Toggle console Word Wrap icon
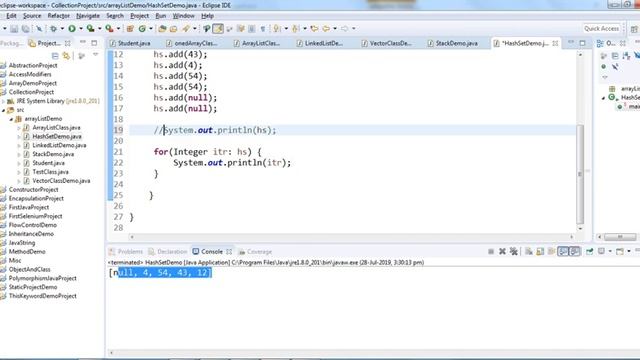 point(551,251)
